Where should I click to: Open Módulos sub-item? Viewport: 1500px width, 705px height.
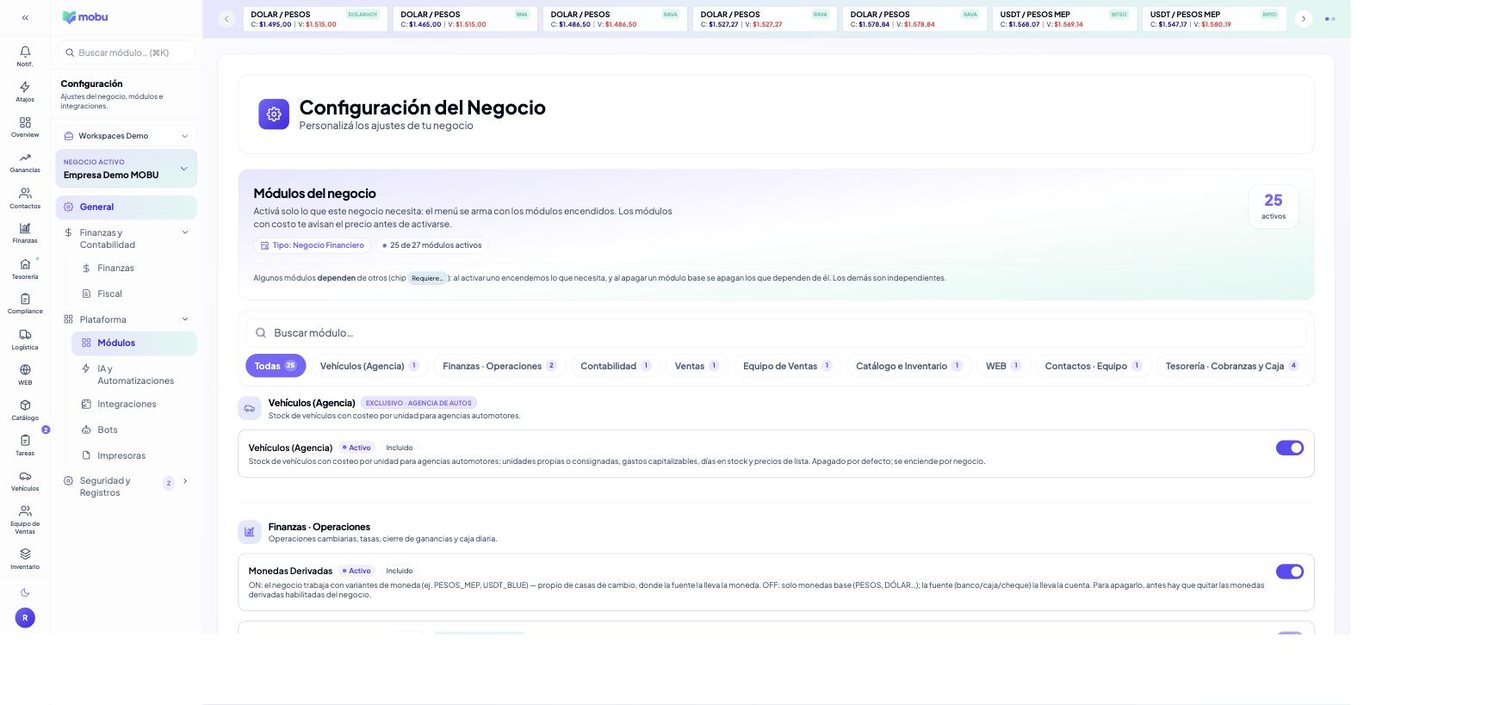point(134,343)
